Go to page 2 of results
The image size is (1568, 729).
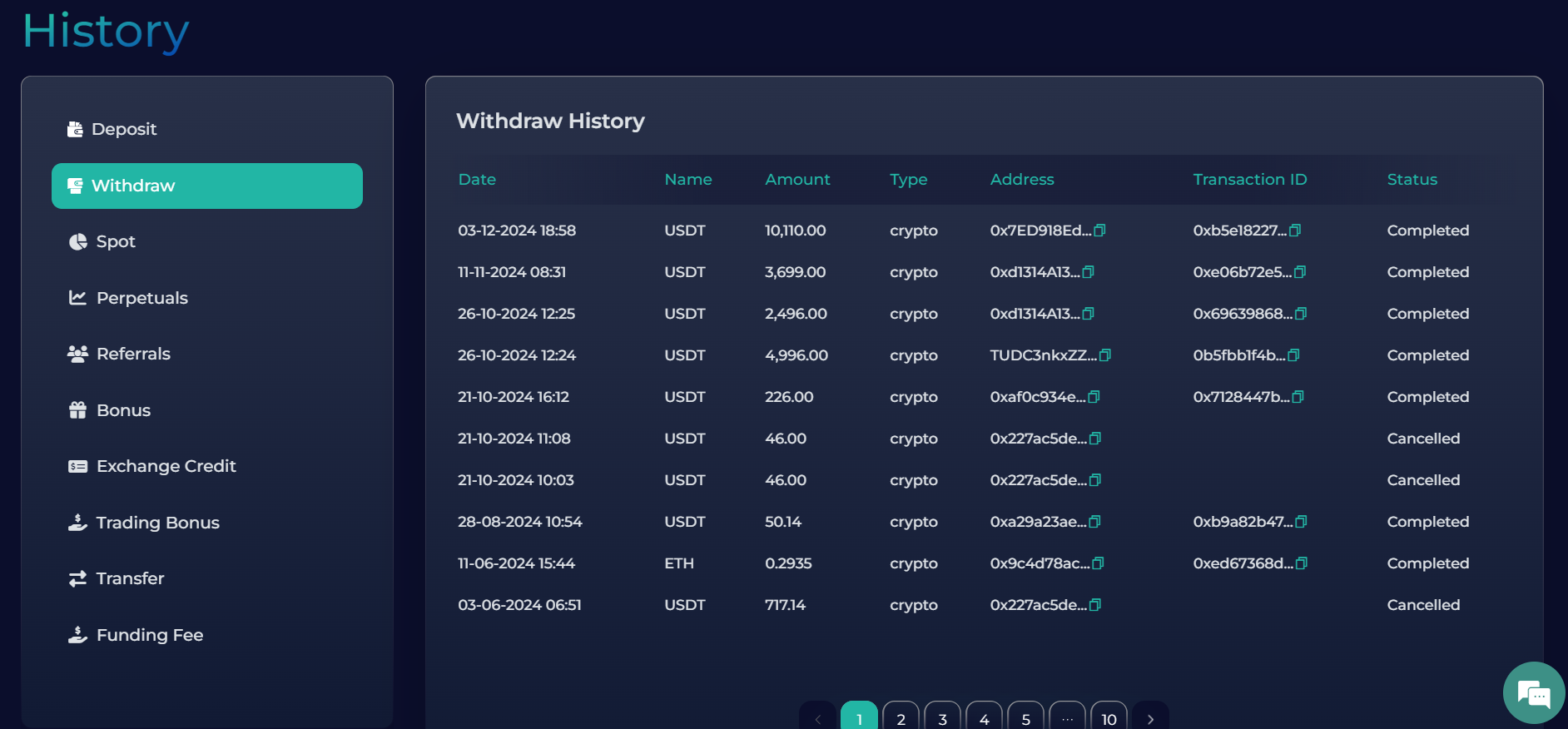coord(901,717)
